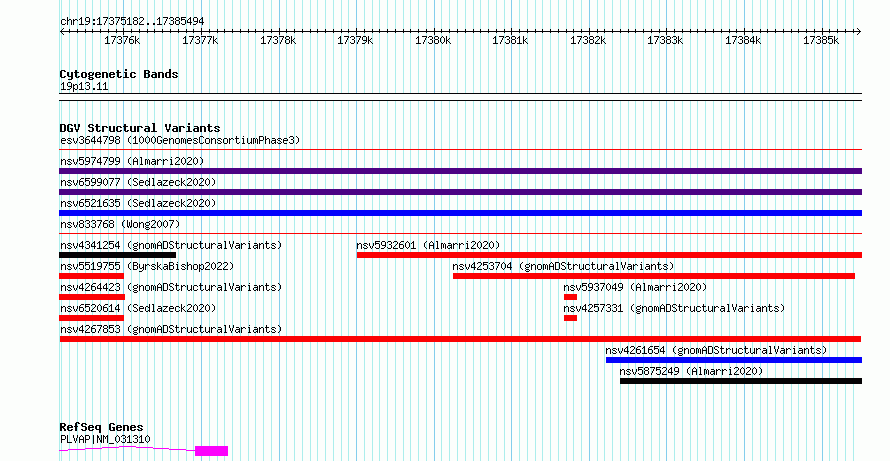The image size is (890, 461).
Task: Select the small red nsv5937049 bar
Action: tap(570, 297)
